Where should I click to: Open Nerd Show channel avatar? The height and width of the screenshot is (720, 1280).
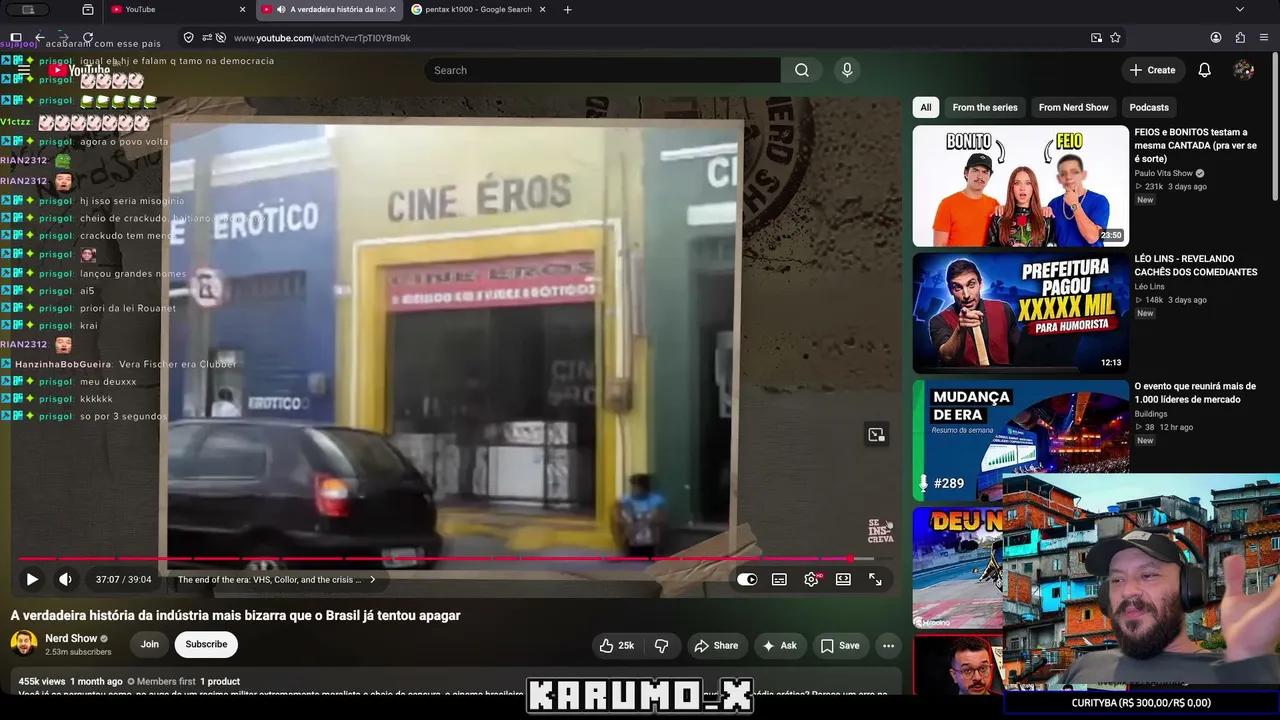point(24,644)
